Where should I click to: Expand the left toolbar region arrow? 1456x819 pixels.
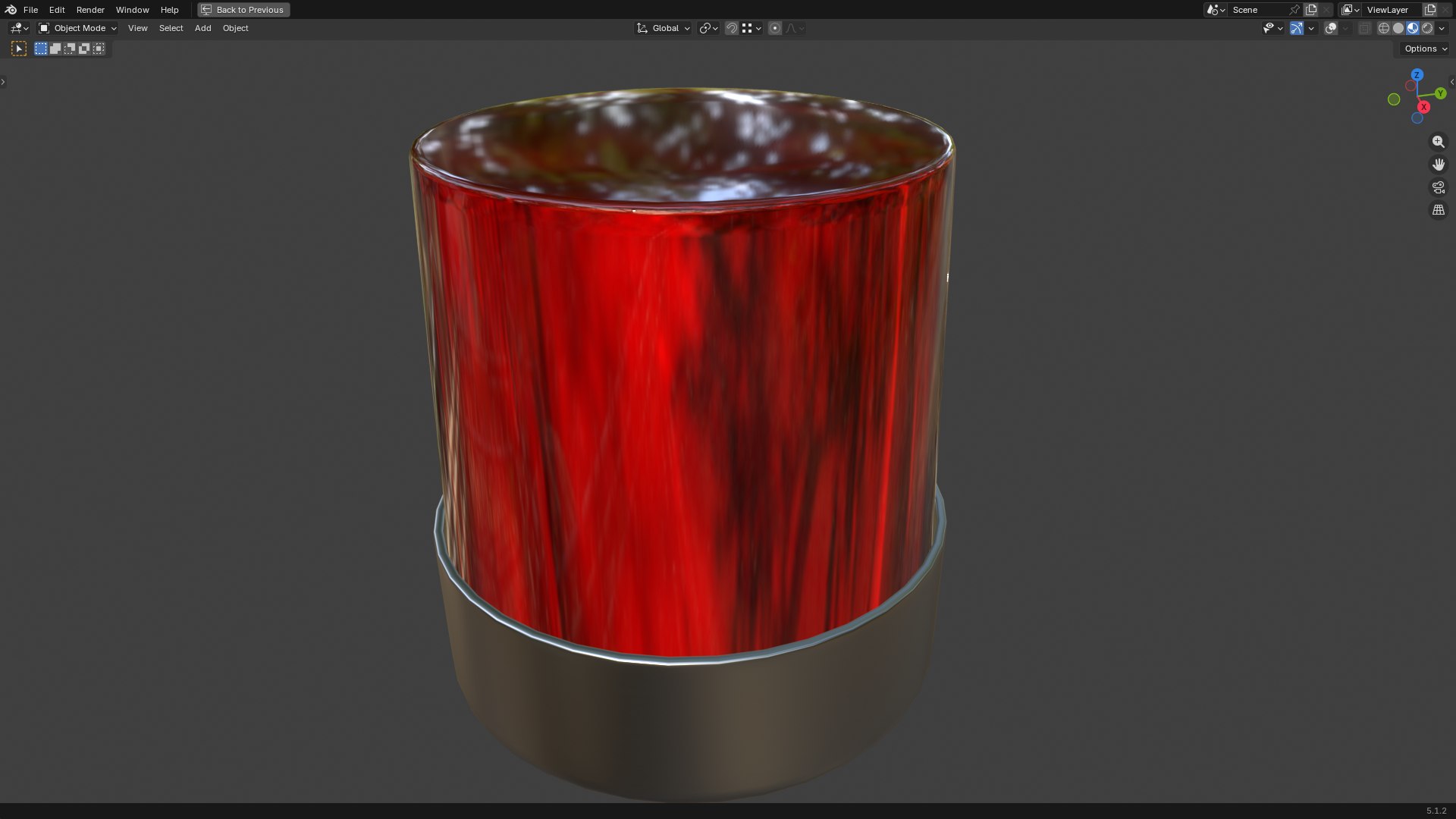tap(3, 82)
